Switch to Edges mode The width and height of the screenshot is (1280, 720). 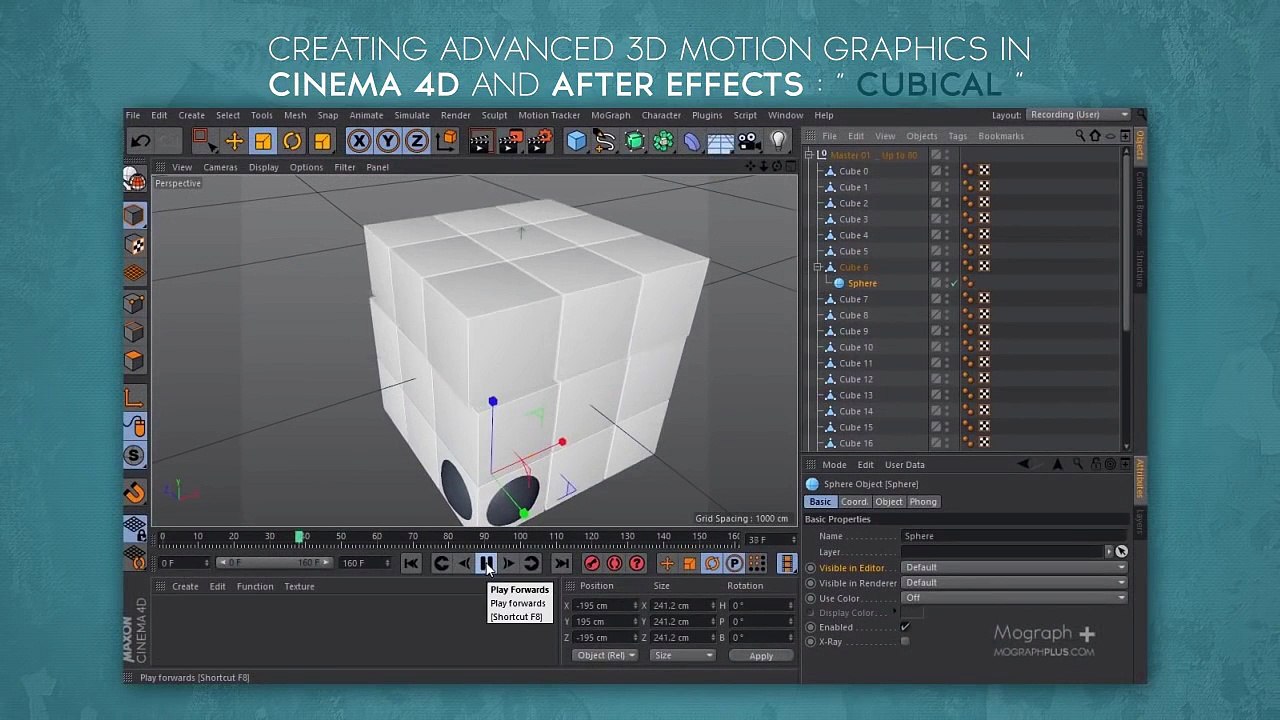(x=134, y=331)
